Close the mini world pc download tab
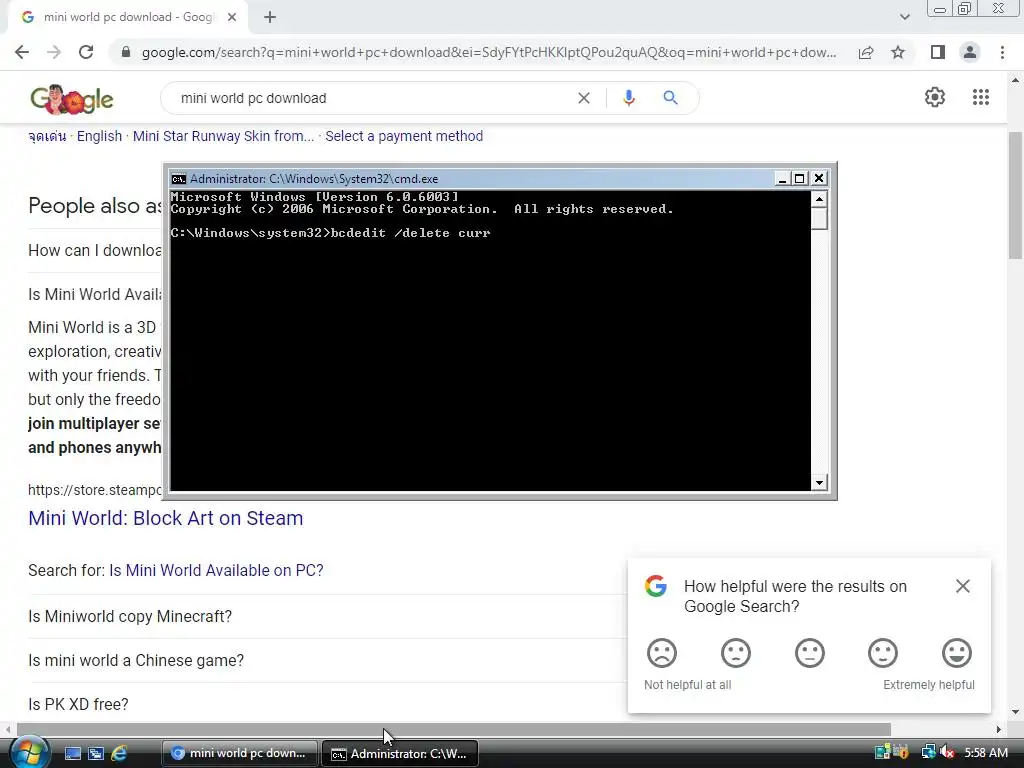This screenshot has width=1024, height=768. (232, 18)
